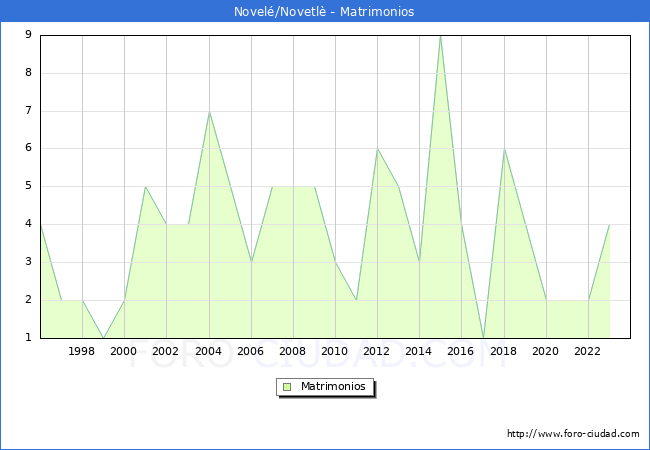650x450 pixels.
Task: Click the y-axis label 1
Action: click(x=28, y=337)
